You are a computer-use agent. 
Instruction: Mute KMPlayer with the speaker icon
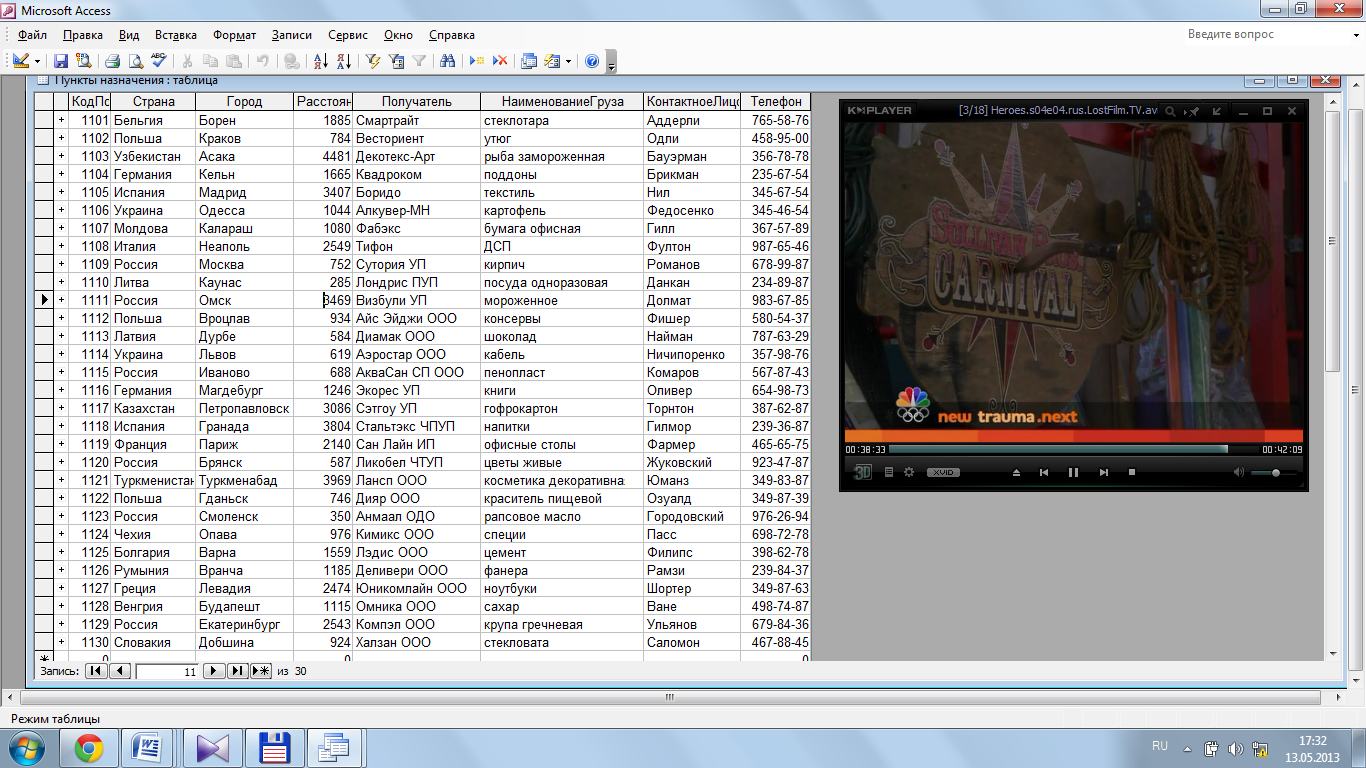[1239, 472]
